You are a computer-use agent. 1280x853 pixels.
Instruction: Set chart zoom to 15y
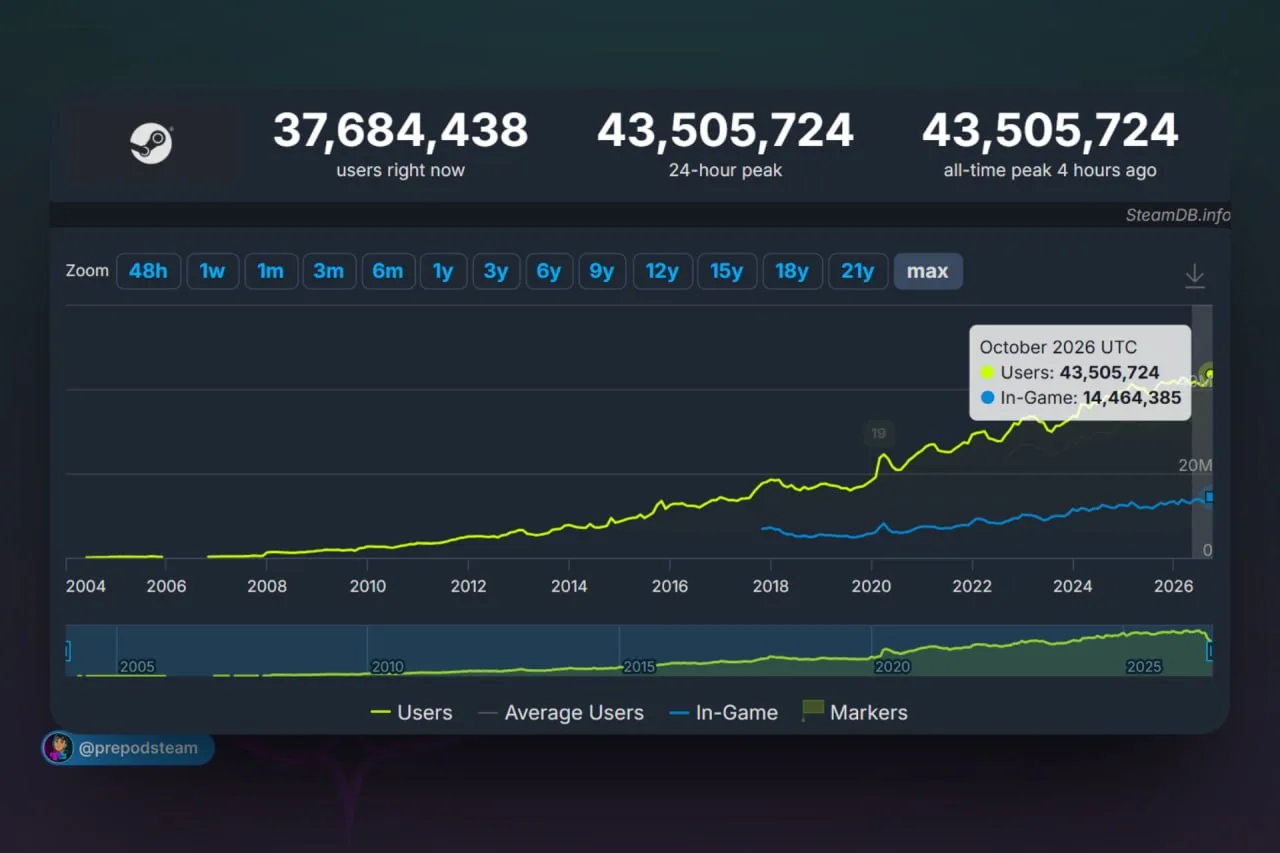727,271
